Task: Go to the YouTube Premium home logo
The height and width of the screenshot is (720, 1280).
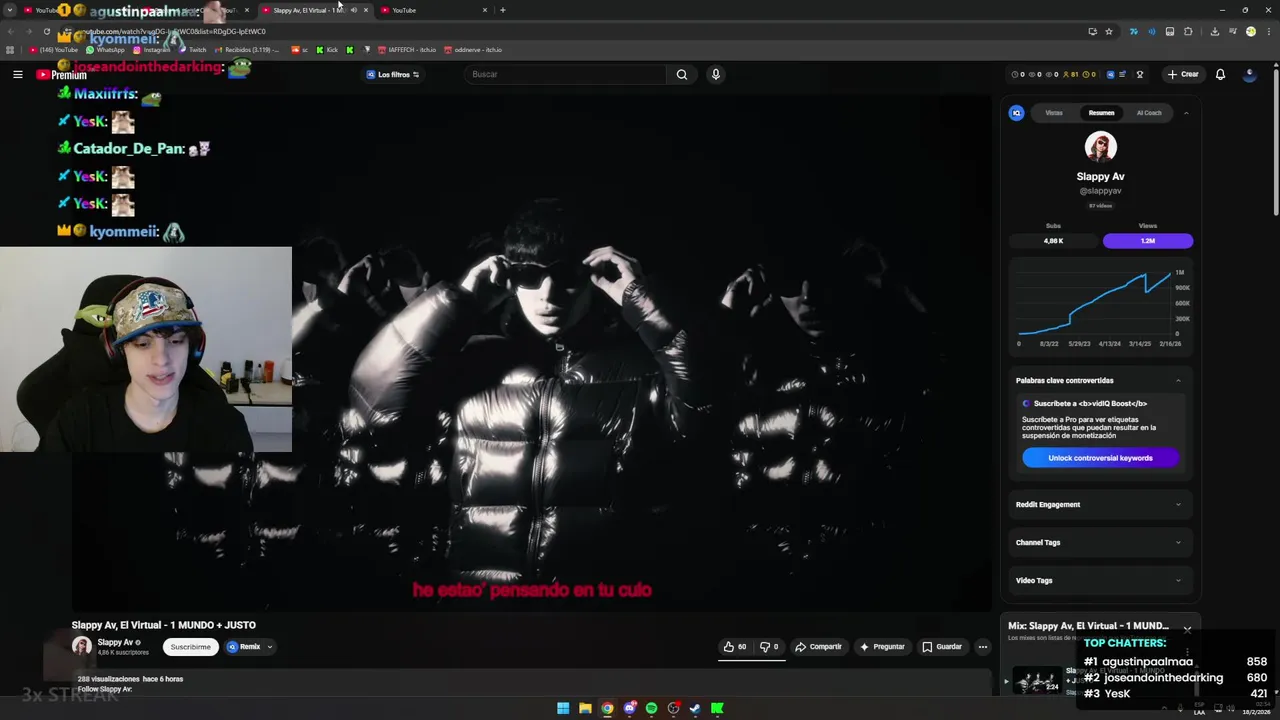Action: tap(62, 74)
